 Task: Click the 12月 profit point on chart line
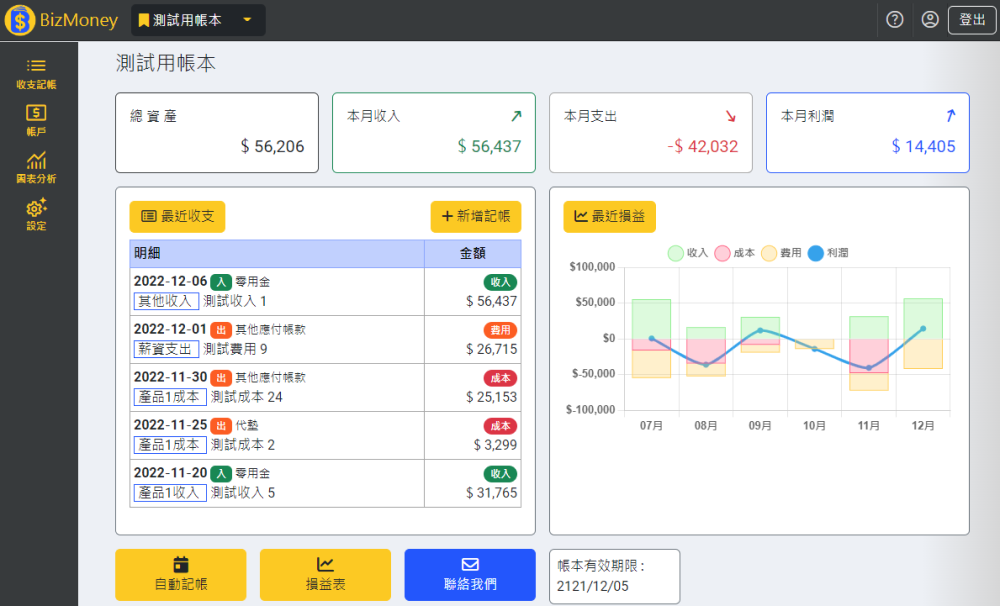[923, 329]
